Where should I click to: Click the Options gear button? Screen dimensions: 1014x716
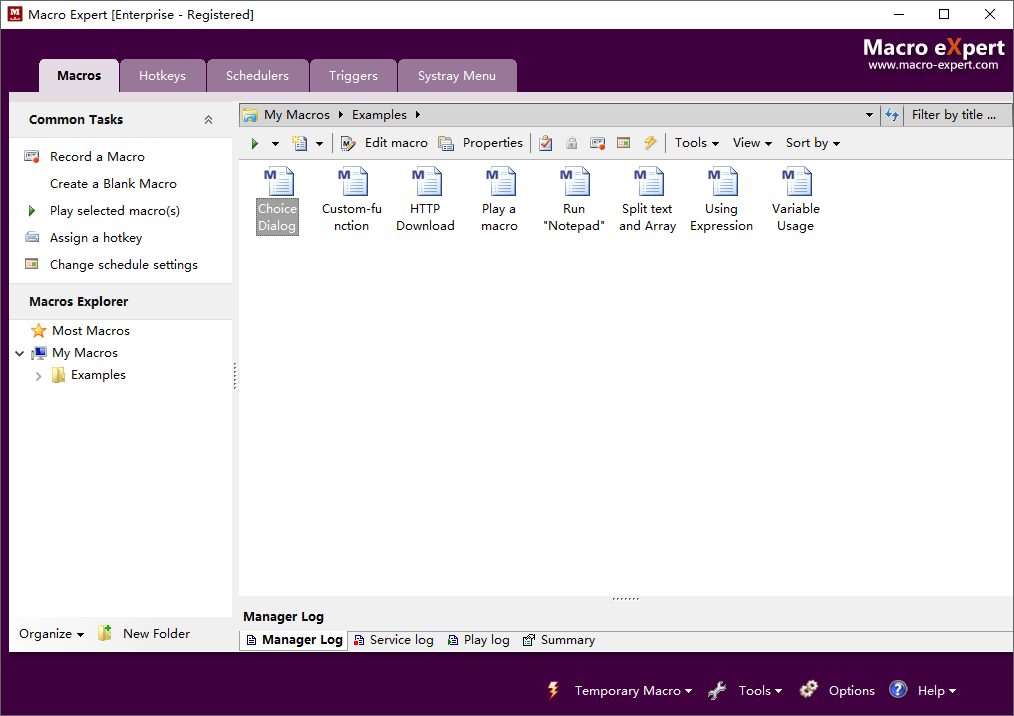(837, 691)
